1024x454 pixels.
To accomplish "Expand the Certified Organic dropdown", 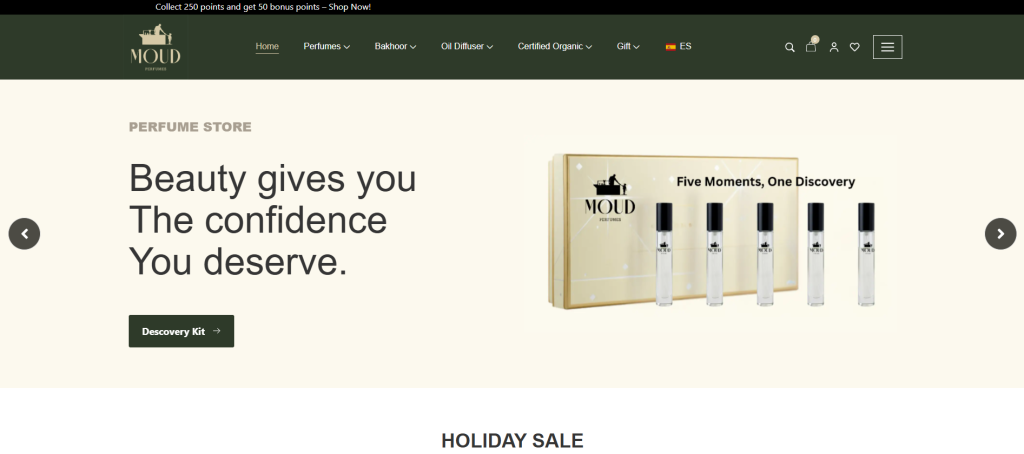I will [x=555, y=46].
